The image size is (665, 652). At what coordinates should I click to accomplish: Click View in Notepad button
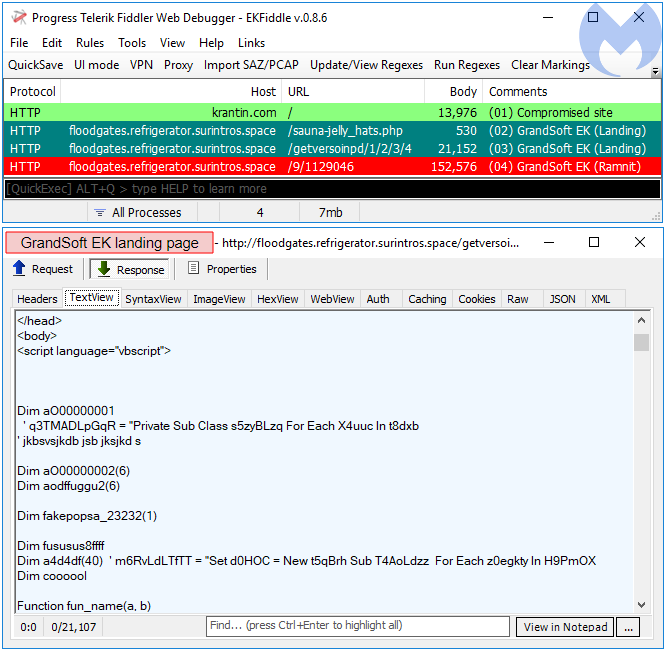tap(565, 627)
